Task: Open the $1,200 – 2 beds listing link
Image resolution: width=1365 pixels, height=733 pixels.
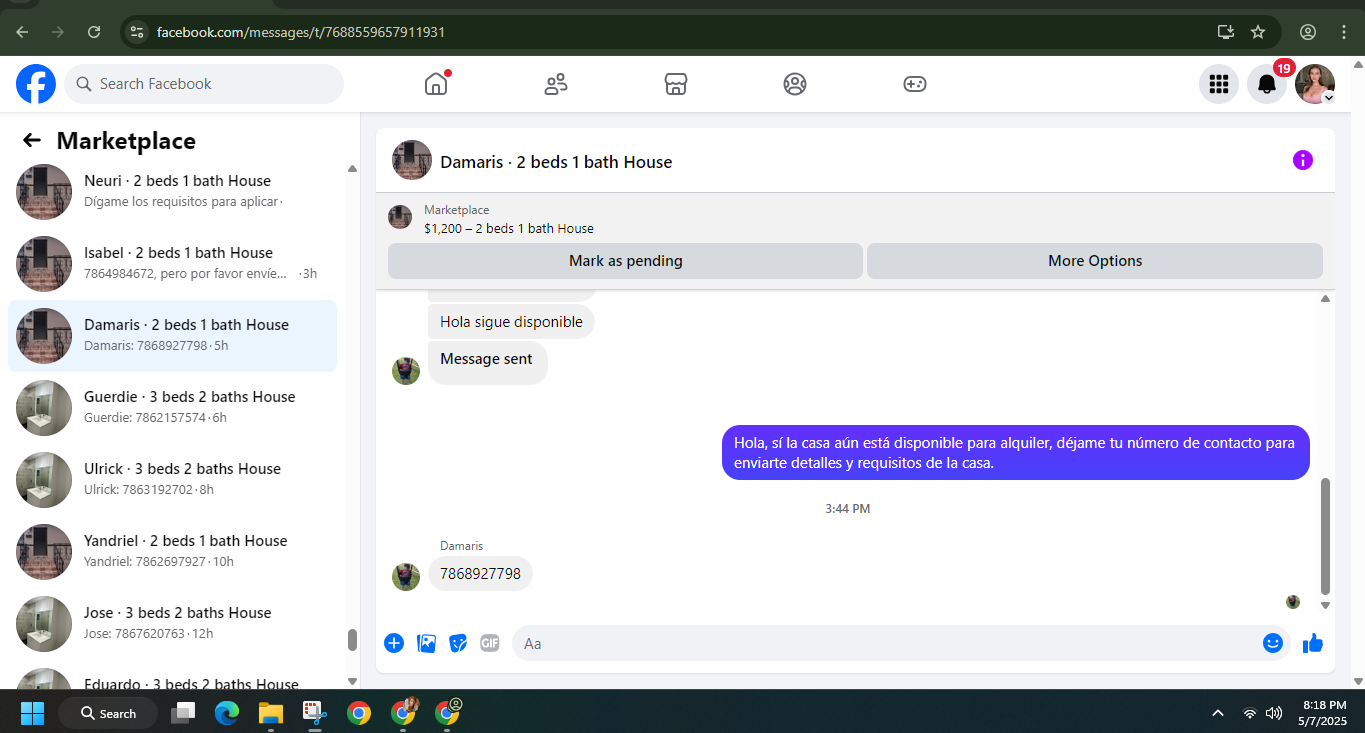Action: click(x=509, y=228)
